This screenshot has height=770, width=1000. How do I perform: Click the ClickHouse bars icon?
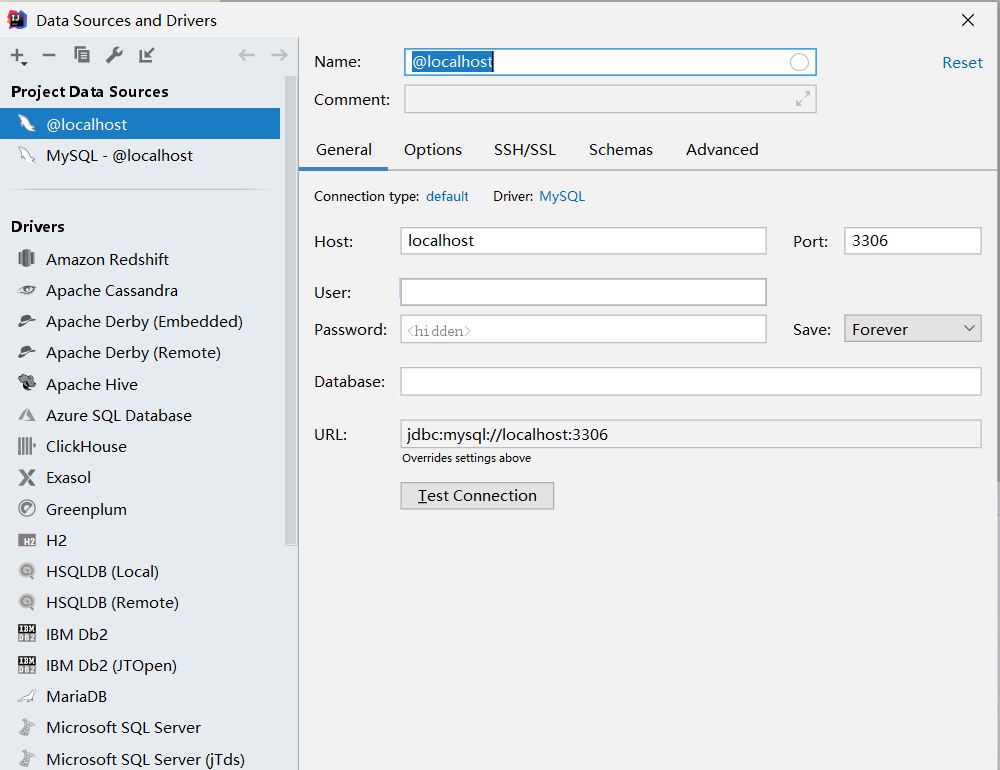tap(27, 446)
